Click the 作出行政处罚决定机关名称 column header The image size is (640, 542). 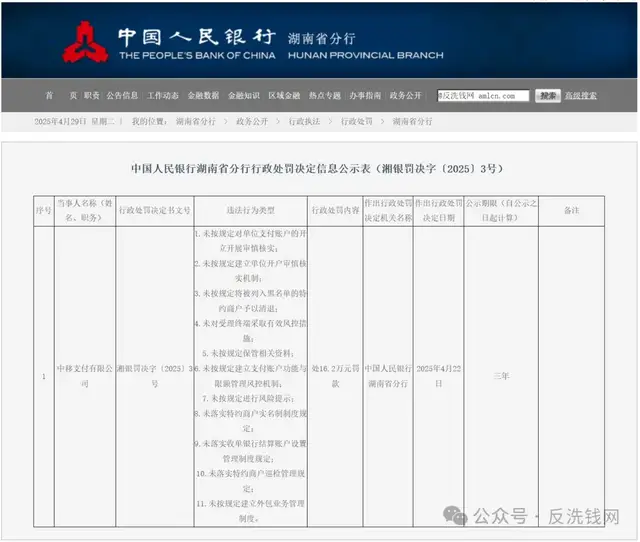click(x=388, y=210)
